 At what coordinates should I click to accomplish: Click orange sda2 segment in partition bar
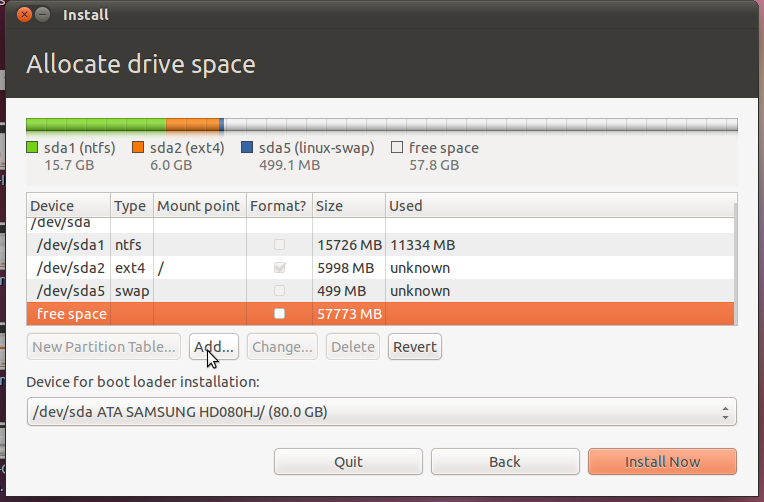tap(192, 125)
